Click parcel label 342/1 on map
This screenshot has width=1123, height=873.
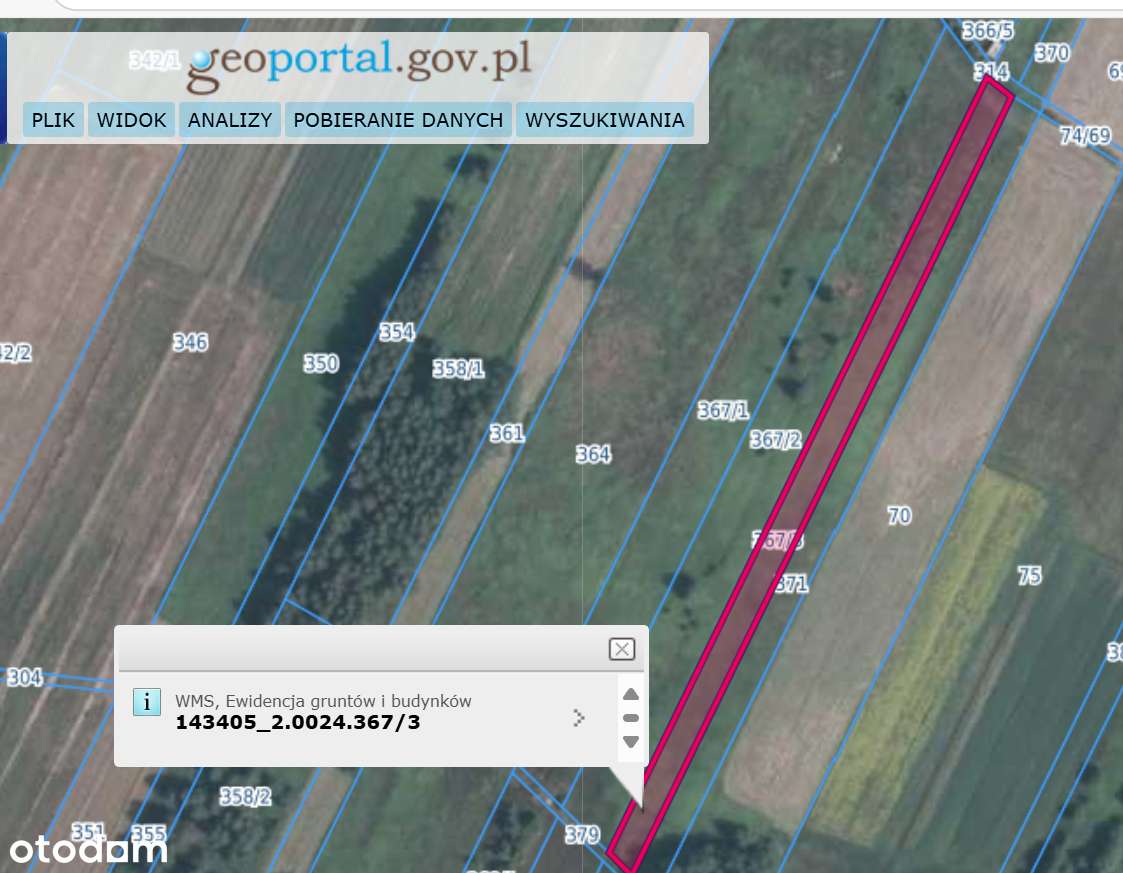155,60
